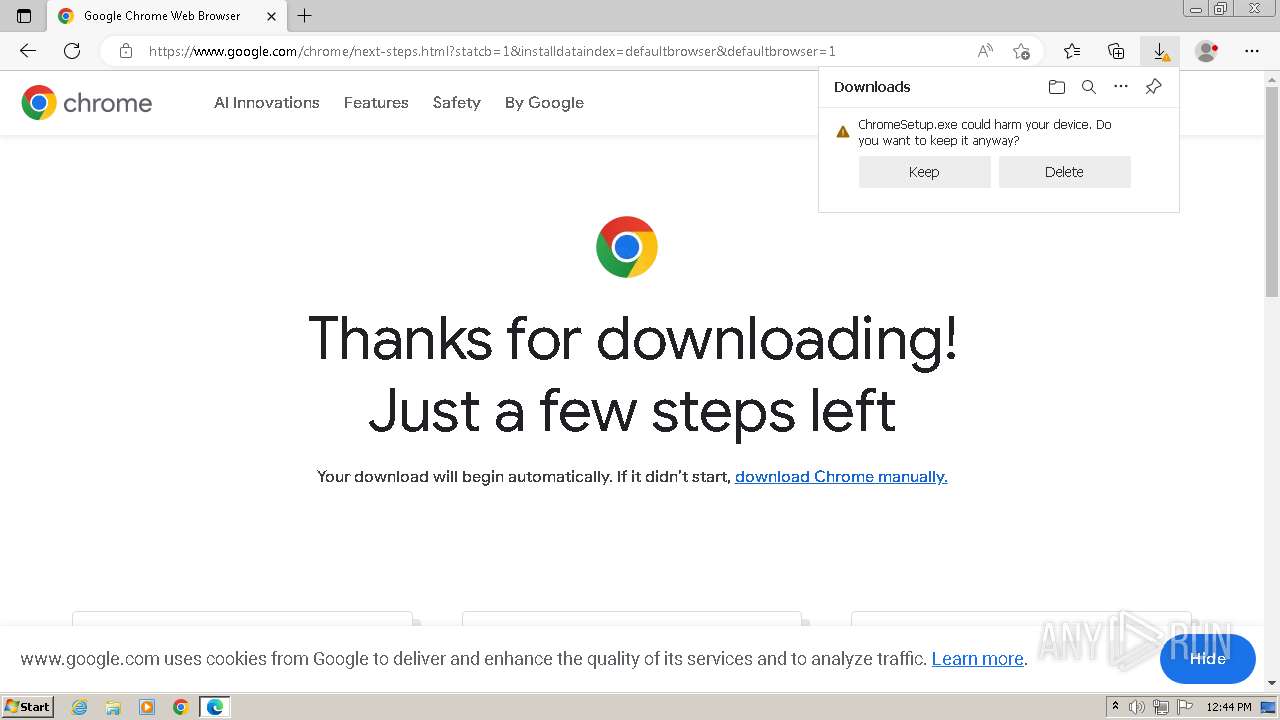The height and width of the screenshot is (720, 1280).
Task: Open File Explorer from taskbar
Action: point(113,707)
